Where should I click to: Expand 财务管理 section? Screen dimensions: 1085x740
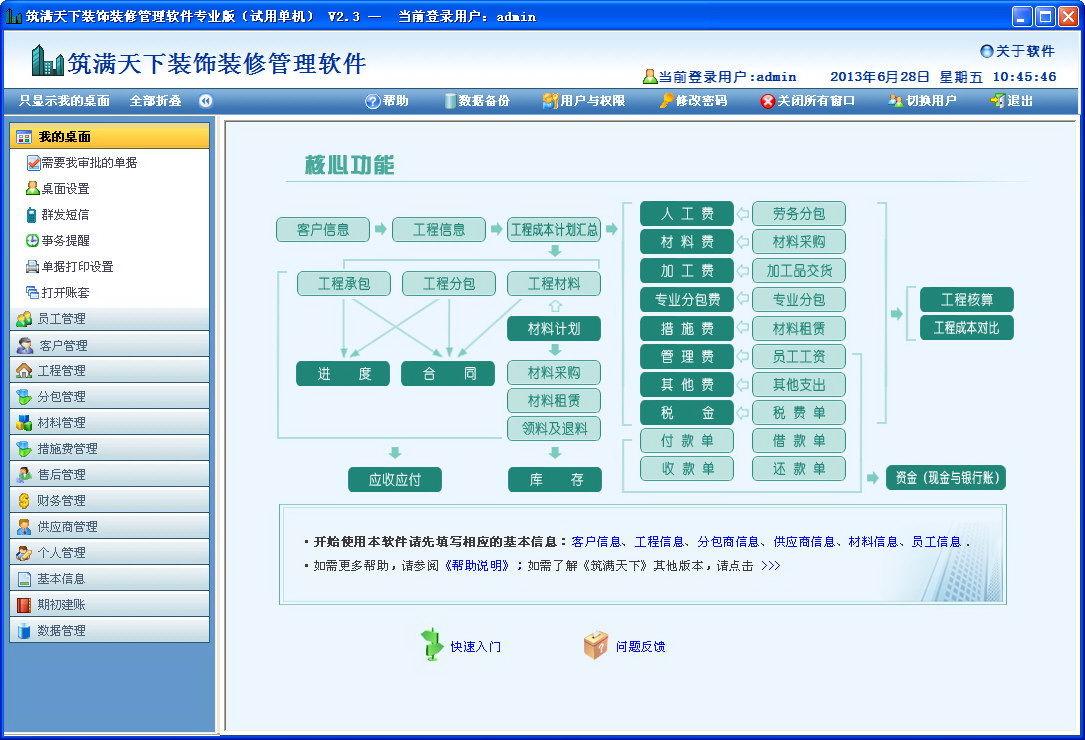[109, 500]
